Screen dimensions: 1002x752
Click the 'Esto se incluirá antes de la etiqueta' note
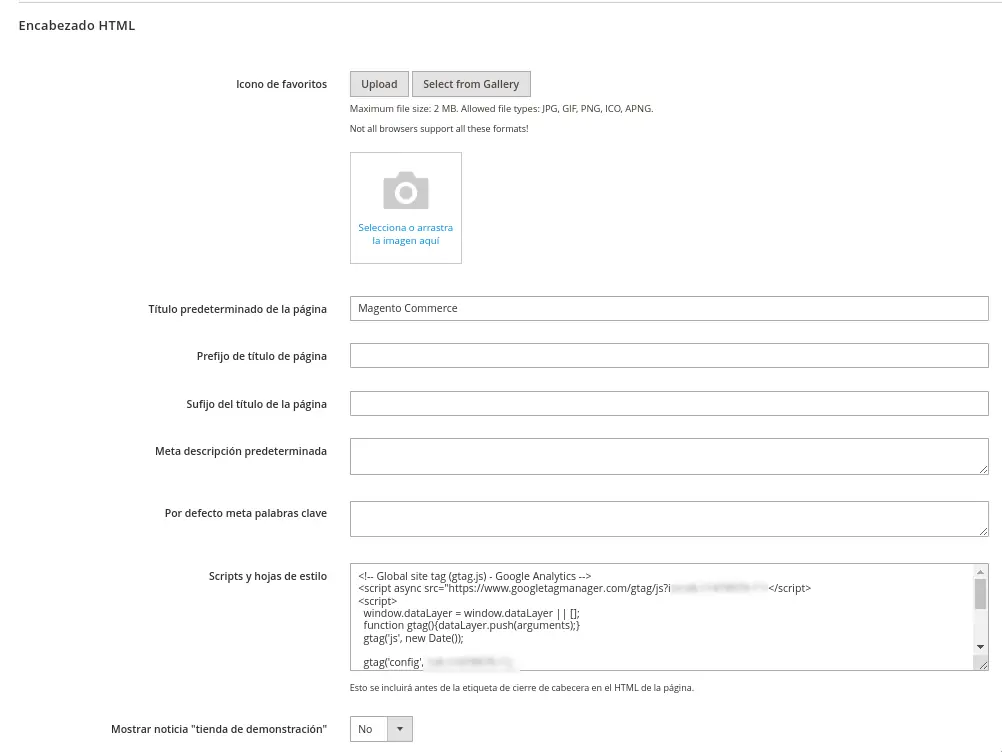pyautogui.click(x=521, y=687)
